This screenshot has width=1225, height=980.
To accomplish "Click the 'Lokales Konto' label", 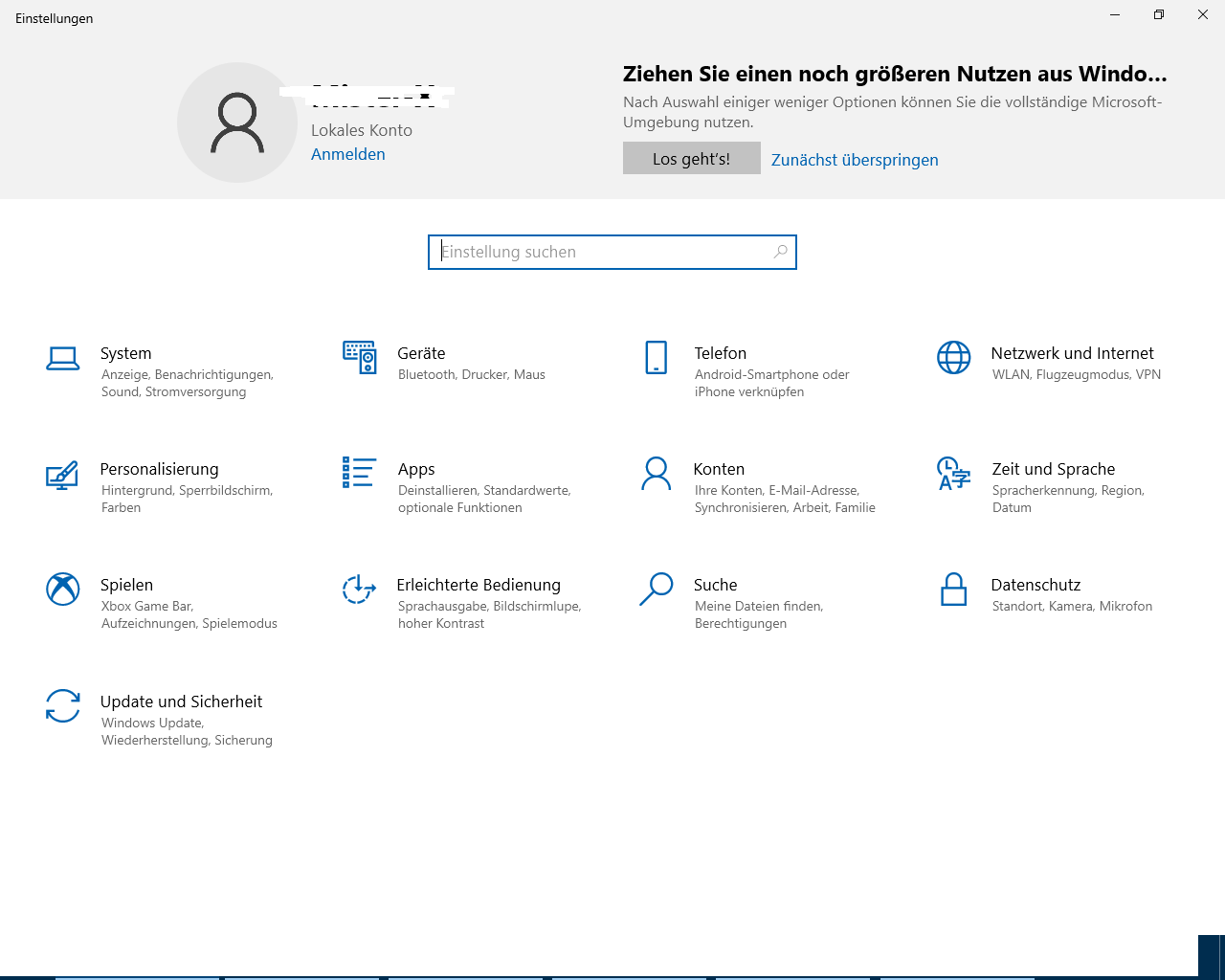I will [x=362, y=130].
